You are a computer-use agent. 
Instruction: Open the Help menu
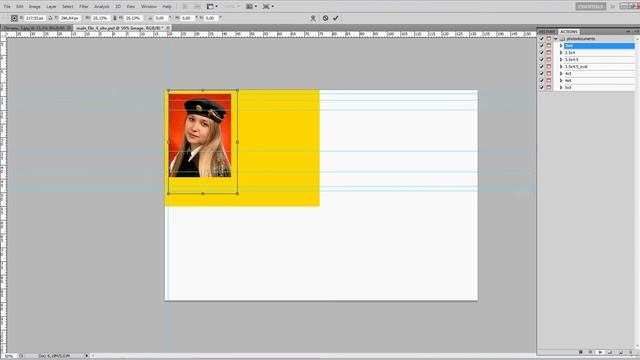167,7
